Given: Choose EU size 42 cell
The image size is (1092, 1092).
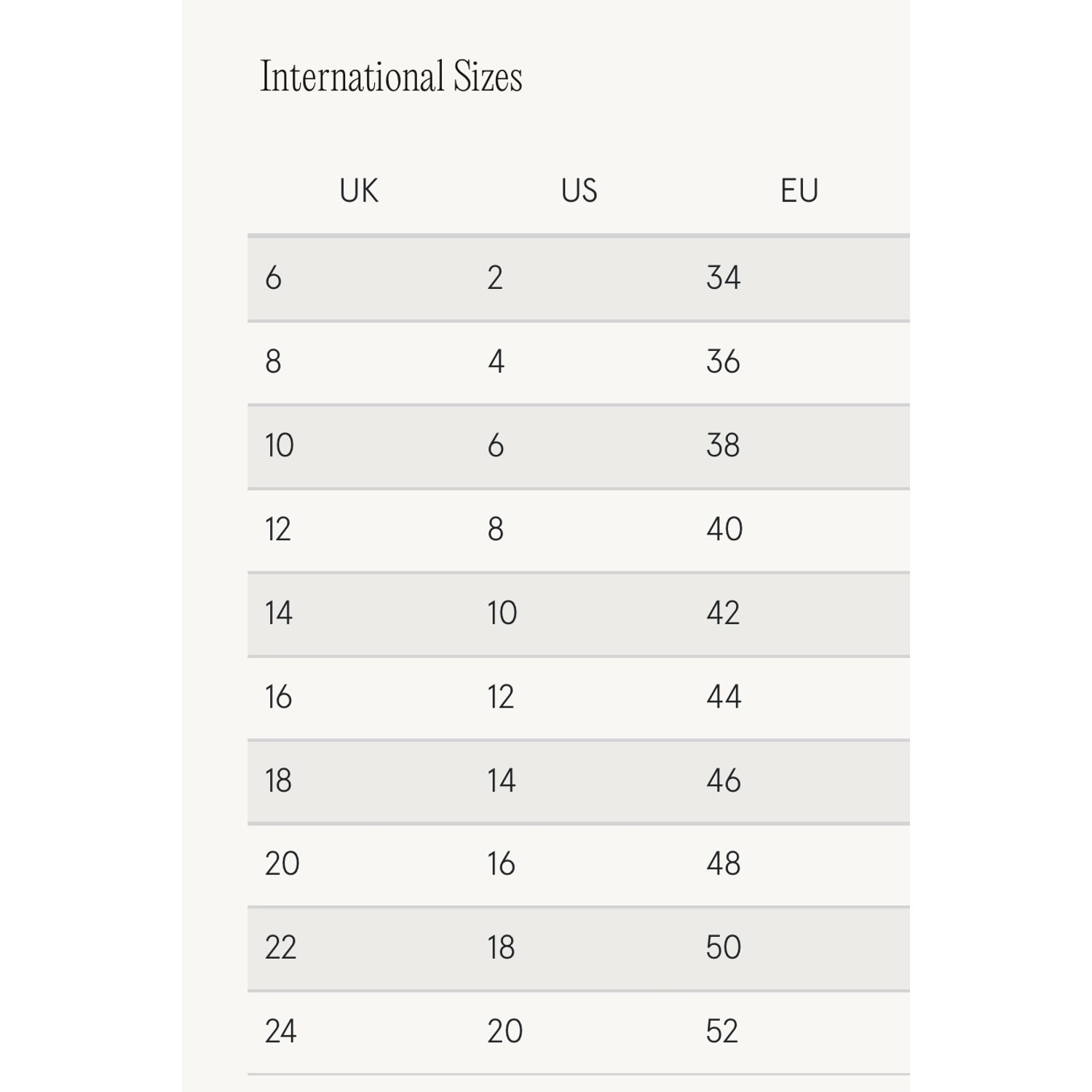Looking at the screenshot, I should coord(723,613).
